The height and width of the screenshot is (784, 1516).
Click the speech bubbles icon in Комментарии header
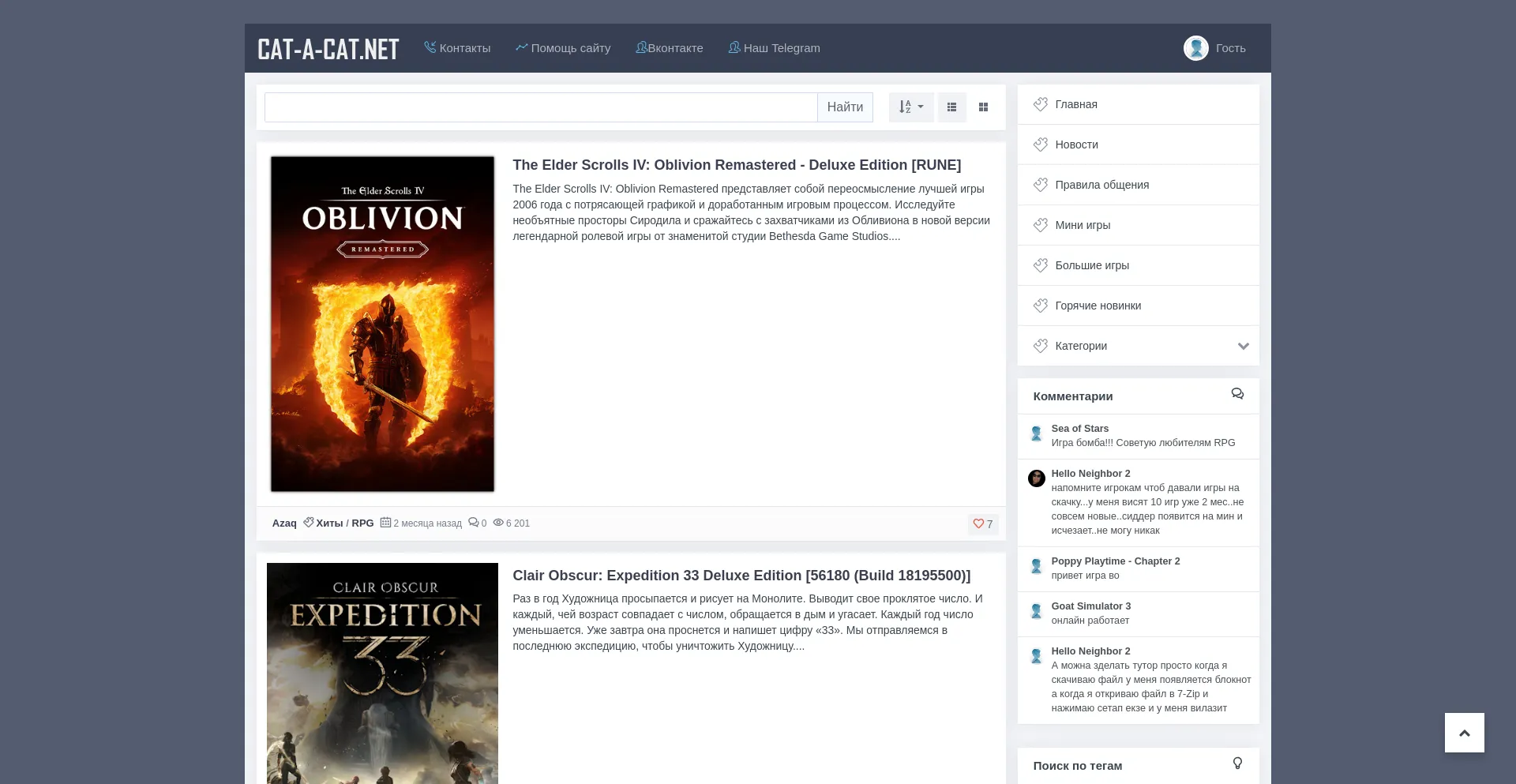[1237, 394]
